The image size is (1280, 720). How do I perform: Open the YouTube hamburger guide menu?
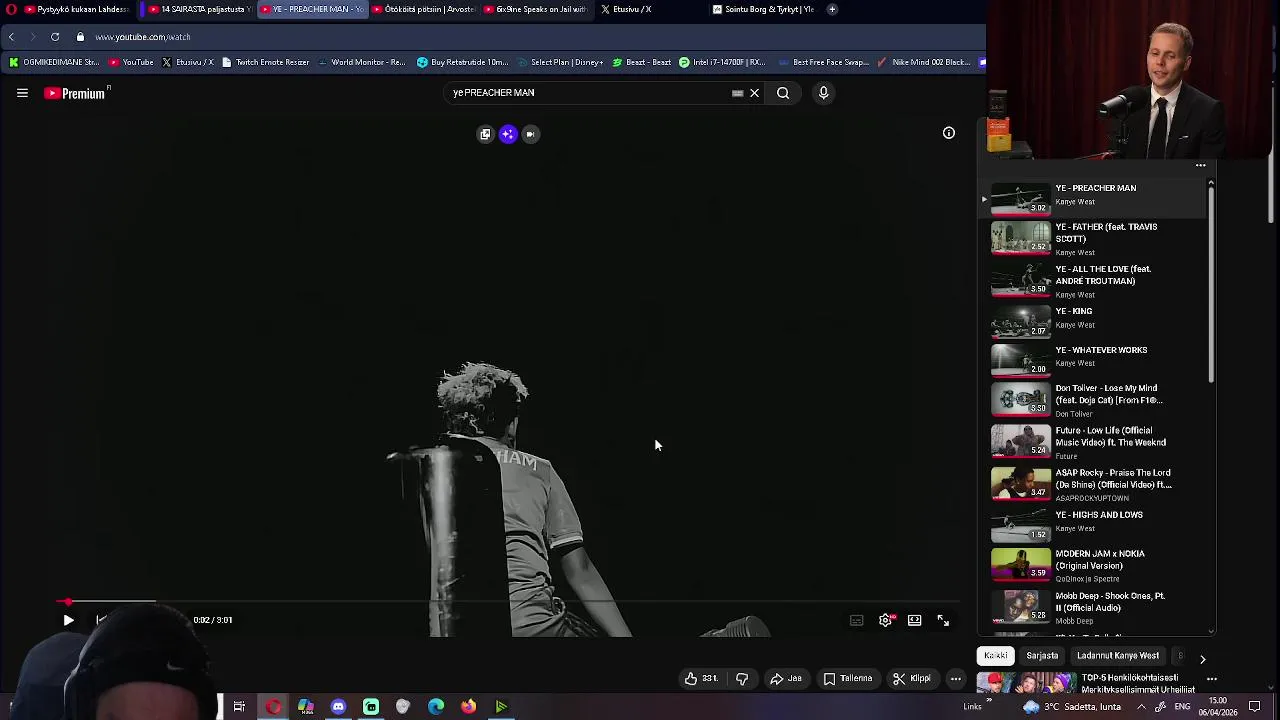click(x=22, y=93)
